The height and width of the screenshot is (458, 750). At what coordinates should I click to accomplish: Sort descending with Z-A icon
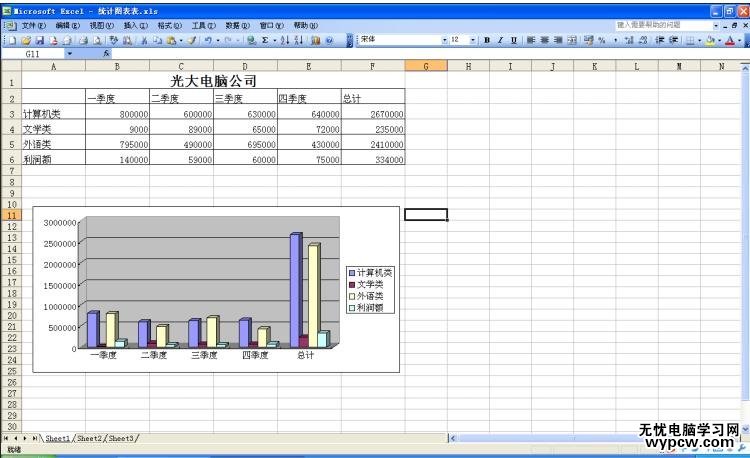pyautogui.click(x=299, y=41)
